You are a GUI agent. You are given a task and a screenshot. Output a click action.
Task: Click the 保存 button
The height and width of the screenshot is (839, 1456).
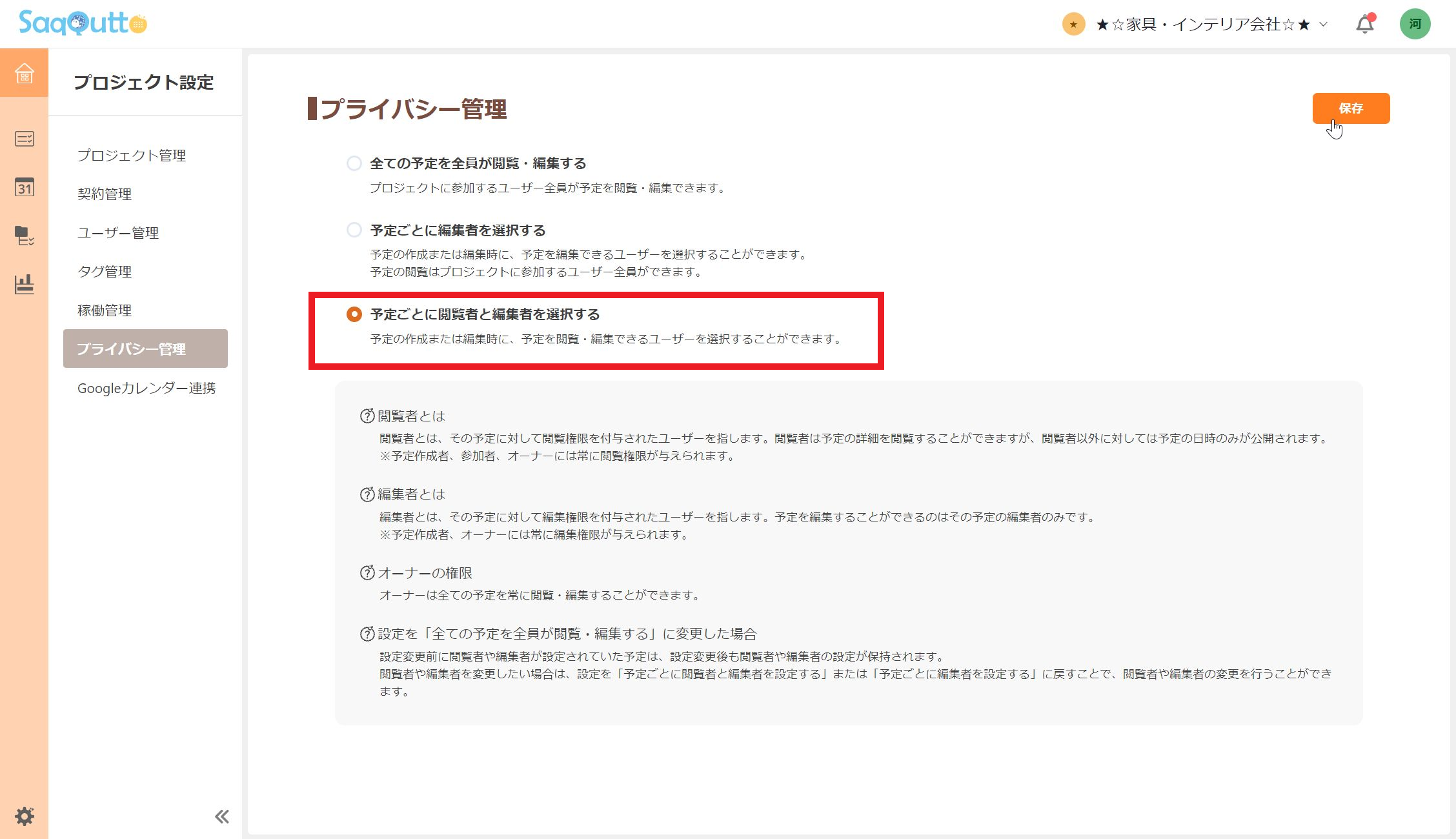[1351, 108]
